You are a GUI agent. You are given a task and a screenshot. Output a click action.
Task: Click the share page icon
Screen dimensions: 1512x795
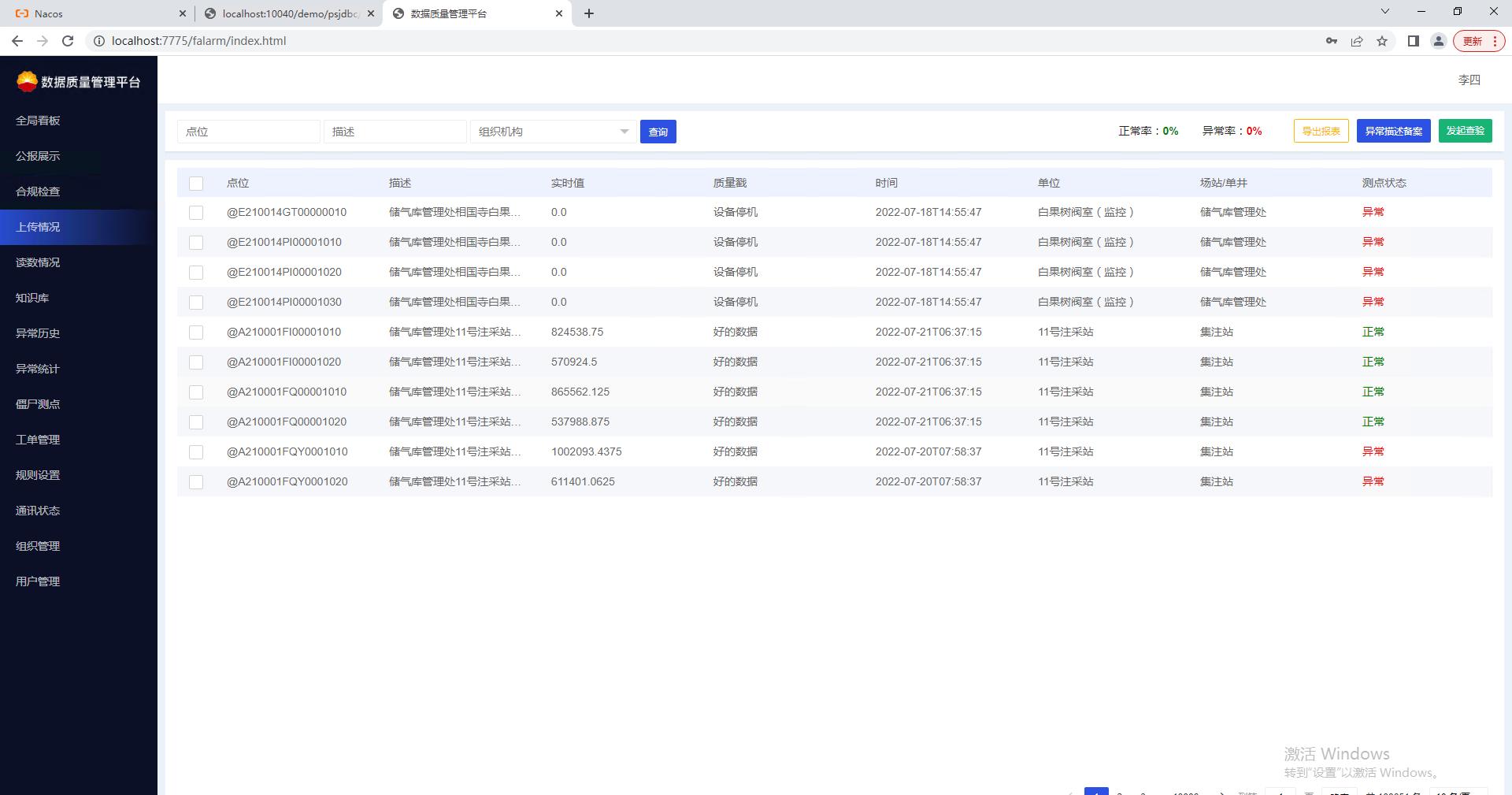(x=1357, y=41)
